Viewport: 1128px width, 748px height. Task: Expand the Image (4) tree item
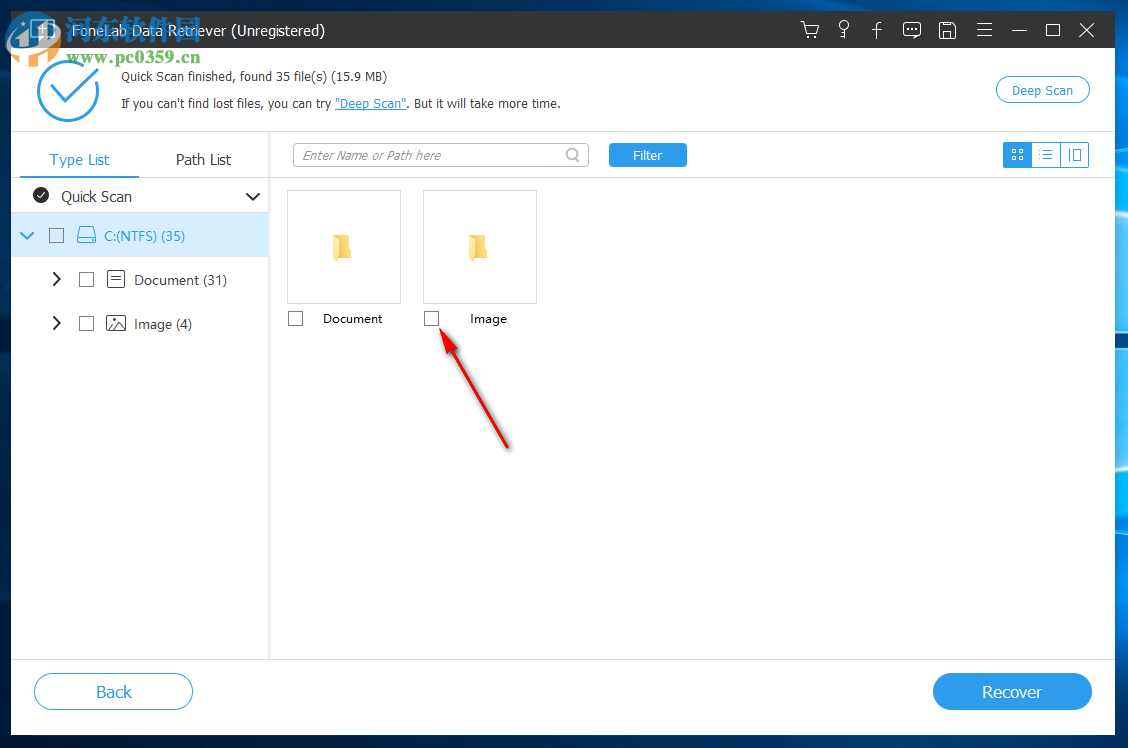tap(57, 323)
